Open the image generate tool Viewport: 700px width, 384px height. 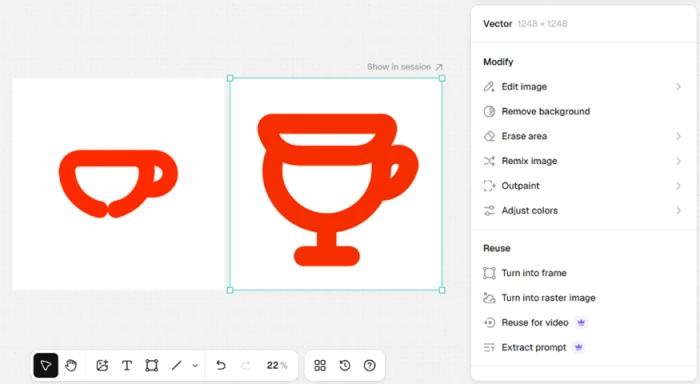click(102, 366)
